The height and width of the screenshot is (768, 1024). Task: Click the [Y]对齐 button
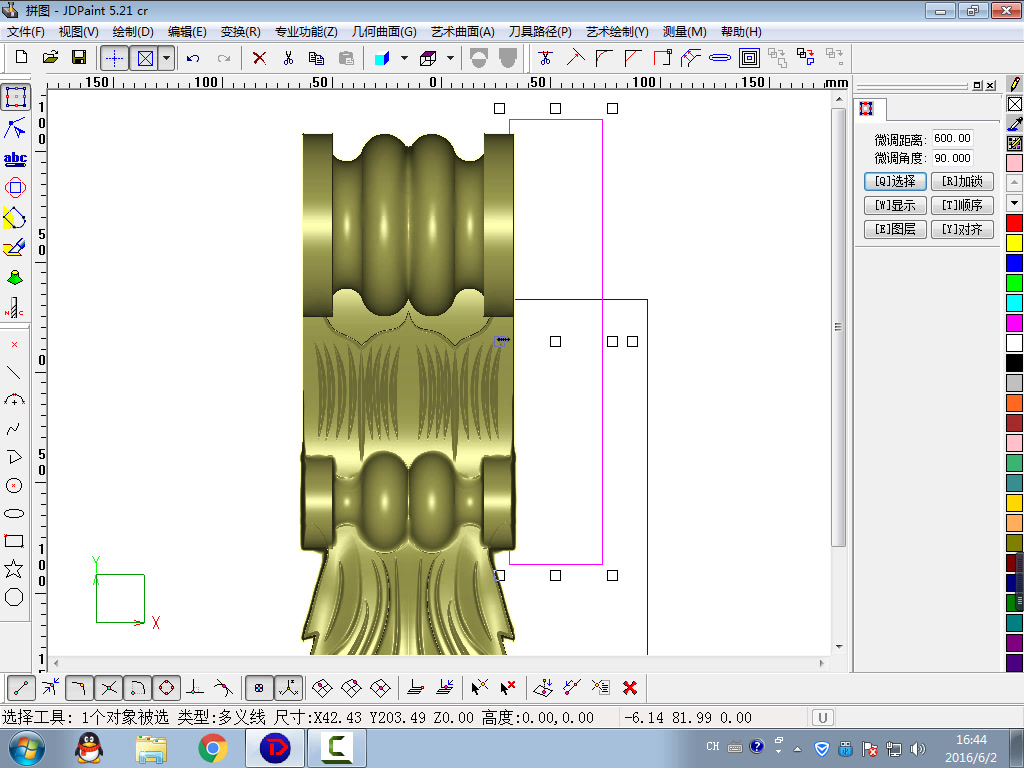[962, 229]
